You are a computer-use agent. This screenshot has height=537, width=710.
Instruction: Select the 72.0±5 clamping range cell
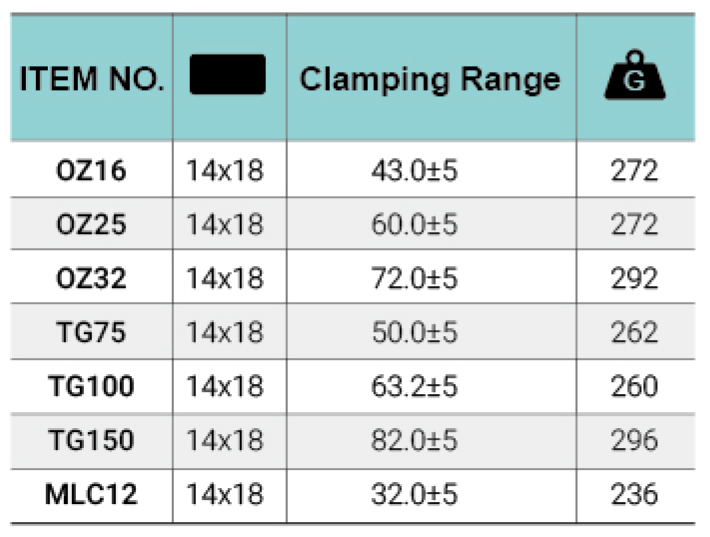coord(414,278)
